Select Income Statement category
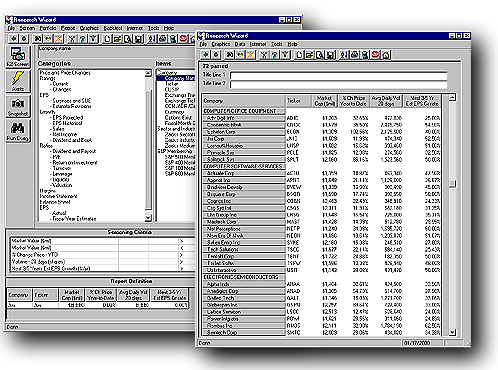 click(x=58, y=196)
